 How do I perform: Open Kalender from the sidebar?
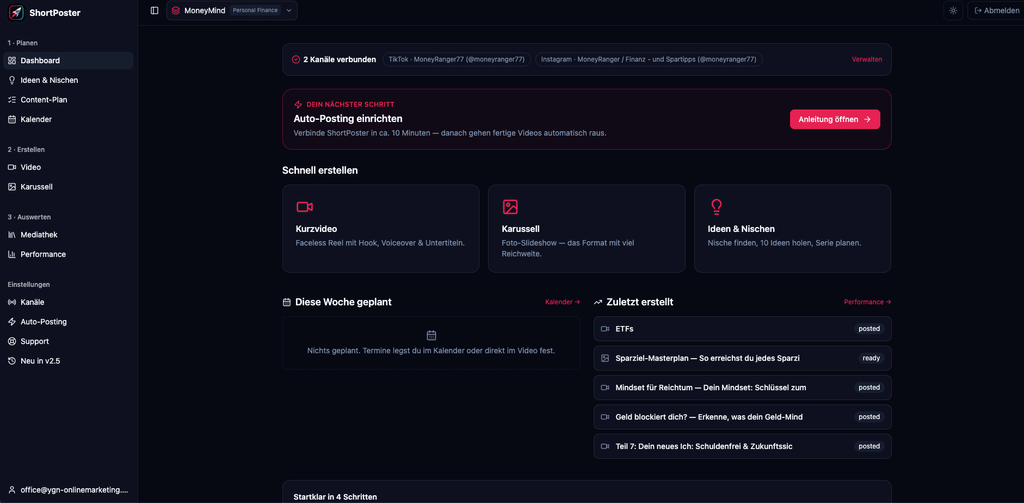(69, 120)
